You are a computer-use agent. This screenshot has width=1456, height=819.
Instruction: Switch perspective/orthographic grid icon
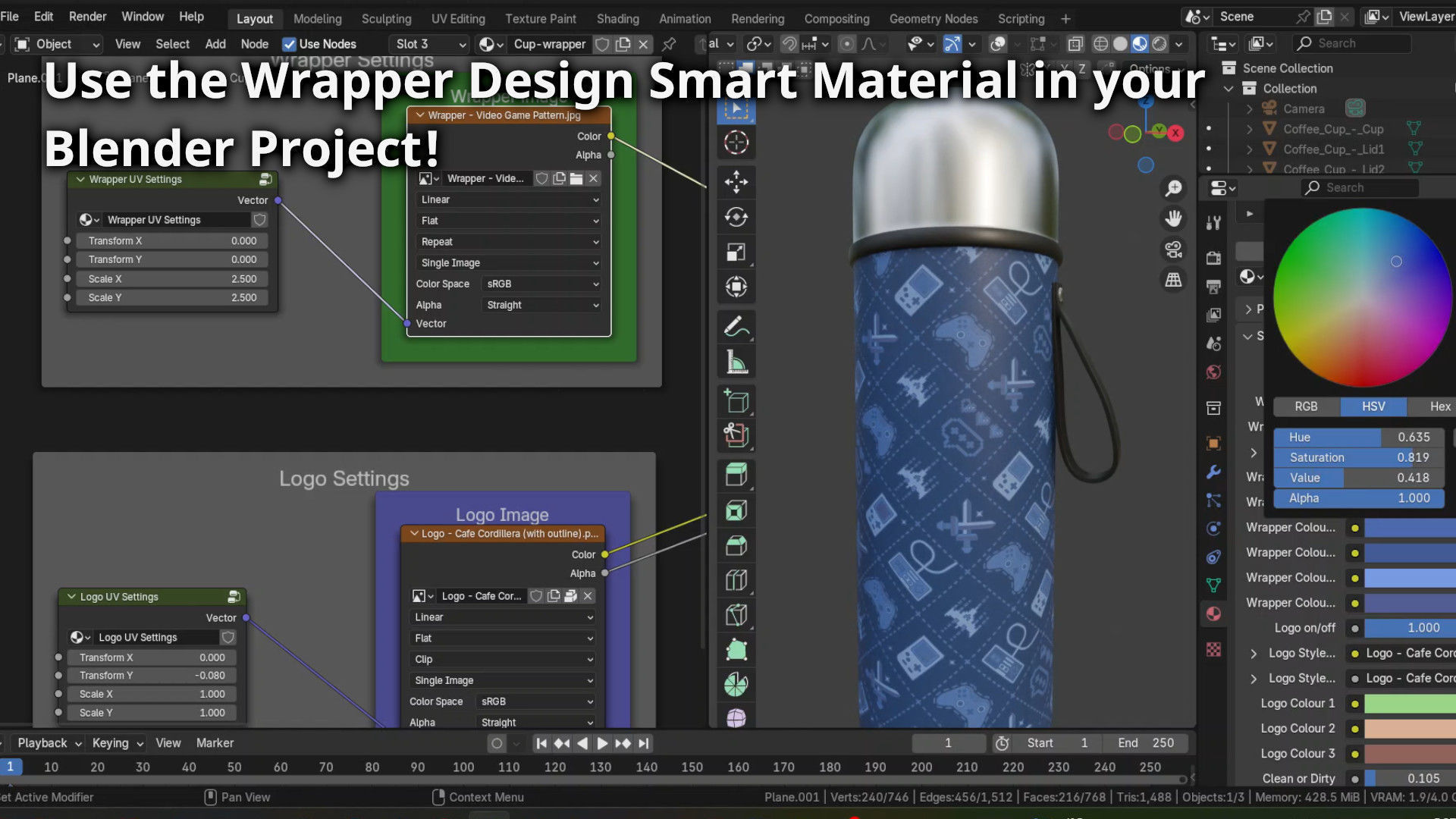coord(1173,279)
